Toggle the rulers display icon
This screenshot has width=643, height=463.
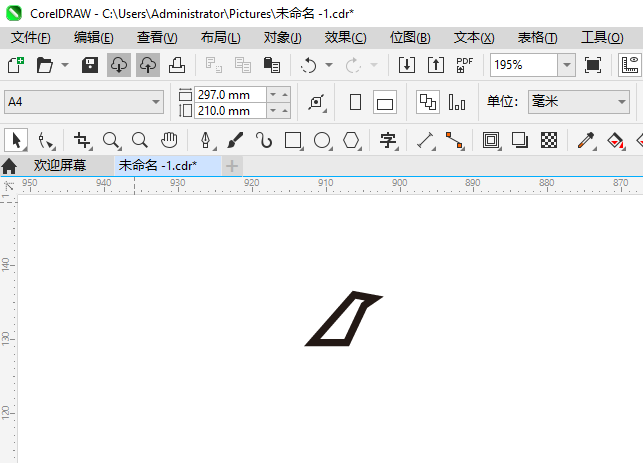[x=630, y=65]
